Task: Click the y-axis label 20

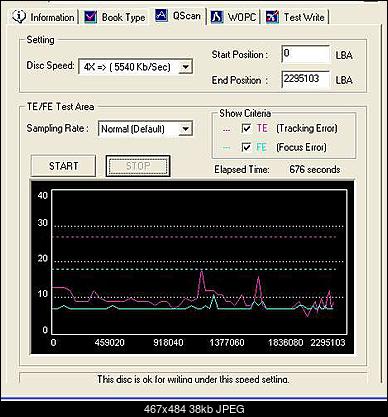Action: [x=43, y=258]
